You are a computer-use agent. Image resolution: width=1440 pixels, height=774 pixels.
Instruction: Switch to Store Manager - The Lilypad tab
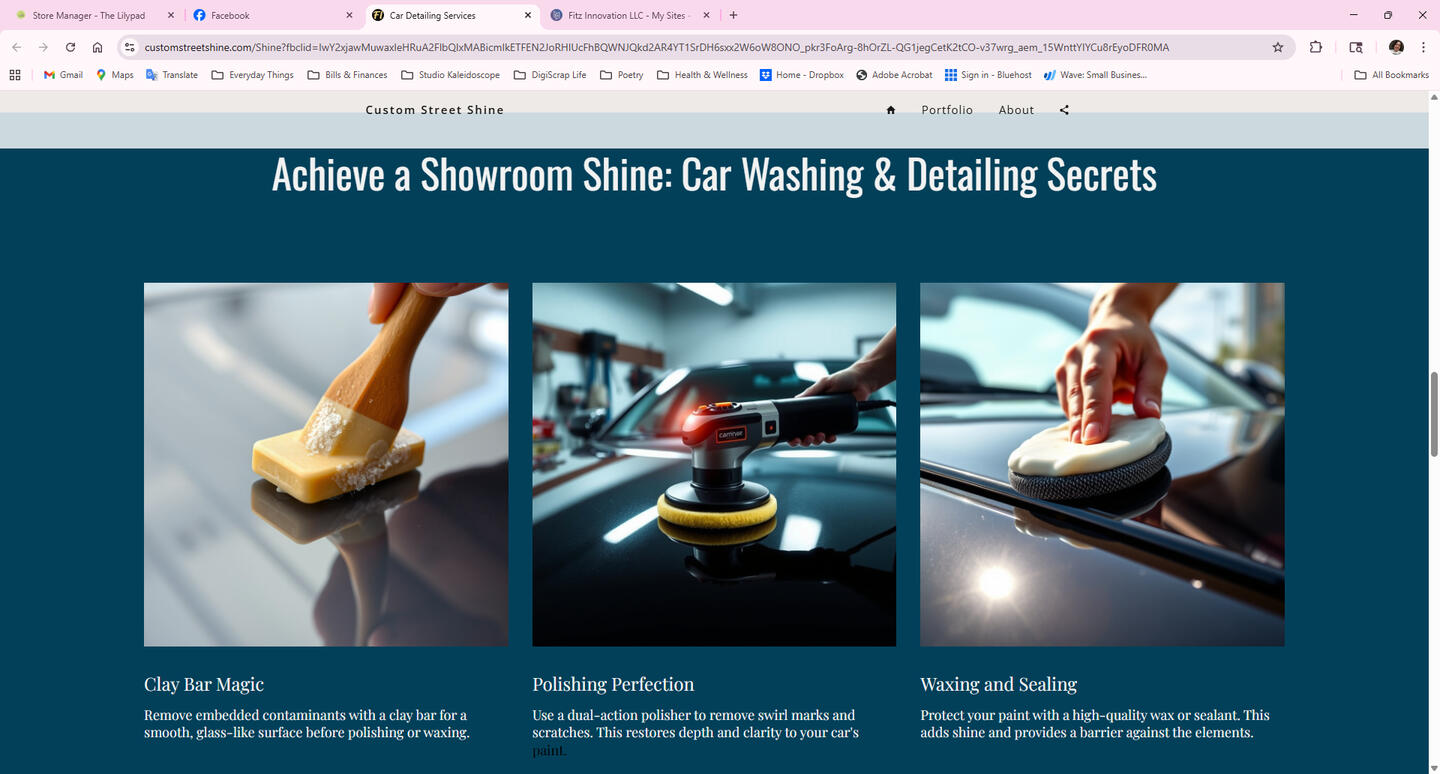(x=88, y=15)
